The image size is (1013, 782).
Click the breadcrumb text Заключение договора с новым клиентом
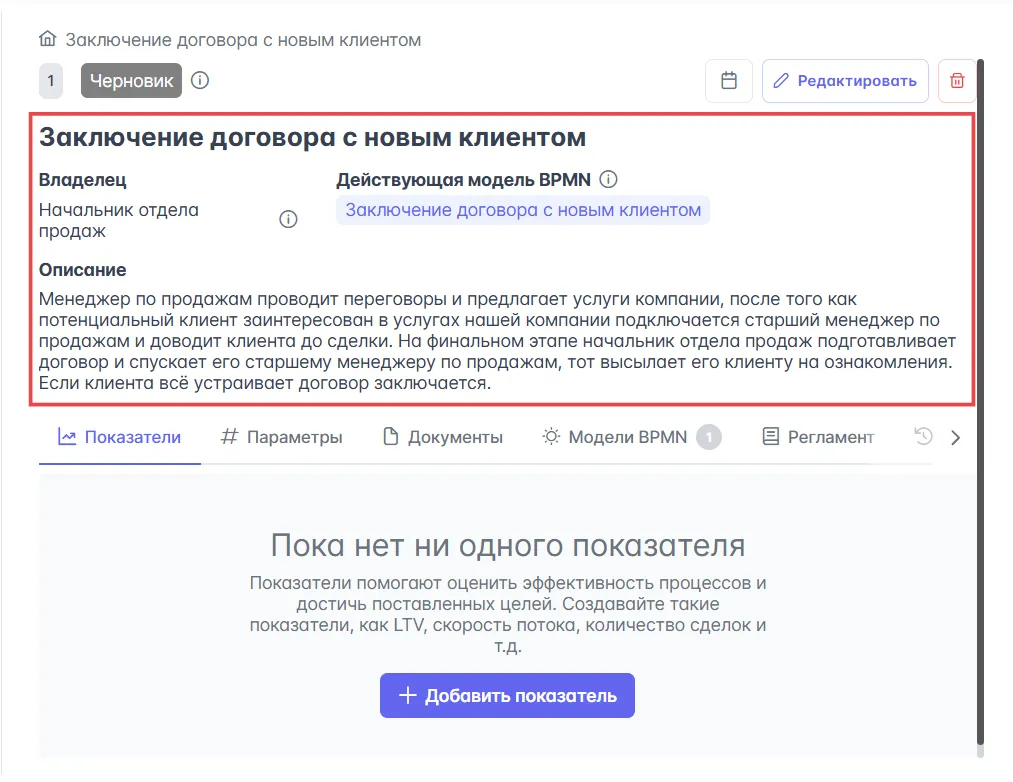click(243, 40)
